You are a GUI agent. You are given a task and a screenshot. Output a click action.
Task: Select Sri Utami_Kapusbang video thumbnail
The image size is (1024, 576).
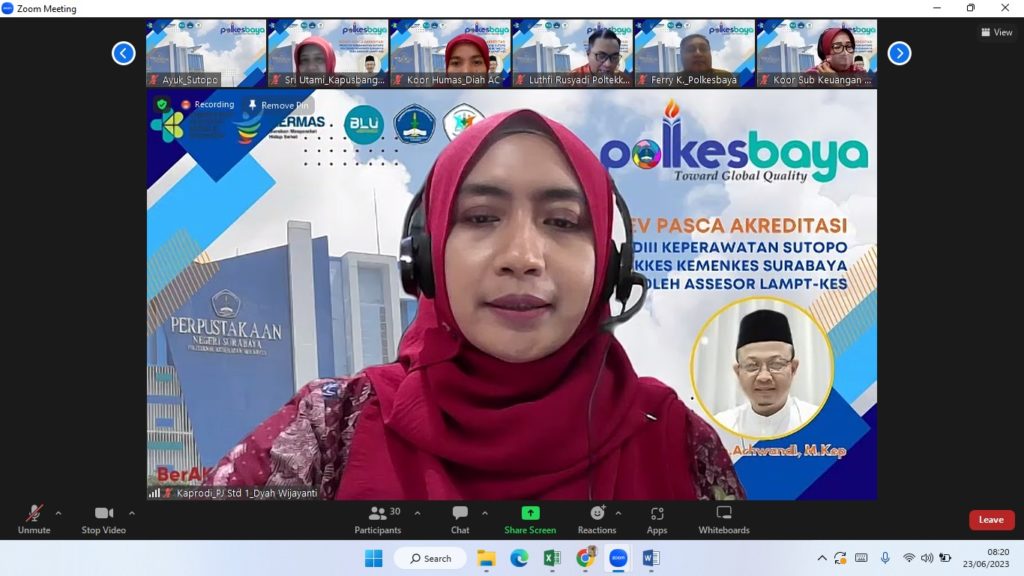(328, 53)
